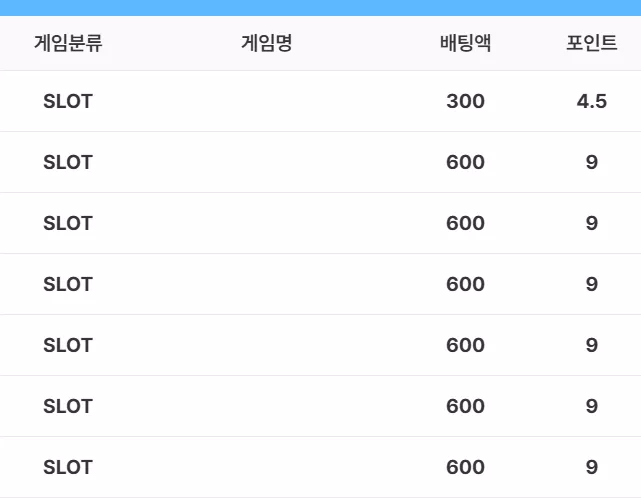Click SLOT in the first table row

[68, 101]
